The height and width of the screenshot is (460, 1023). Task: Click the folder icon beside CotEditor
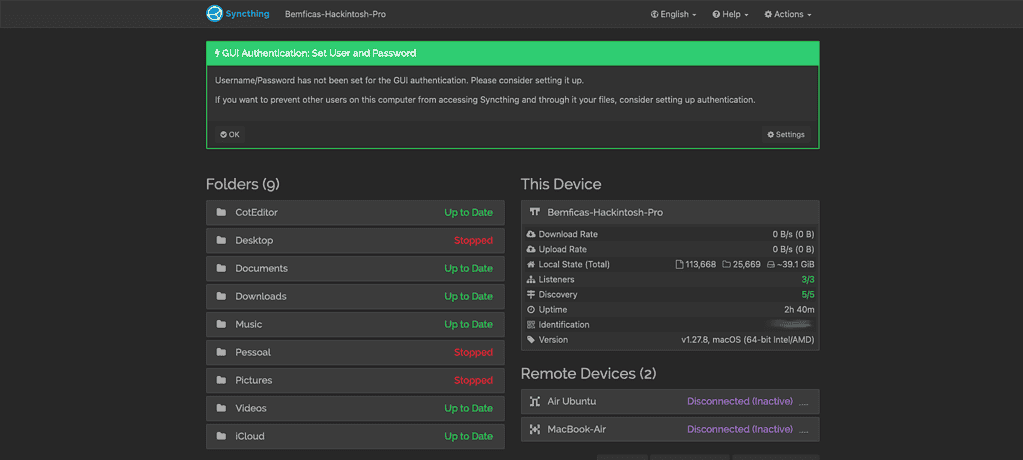[x=221, y=213]
